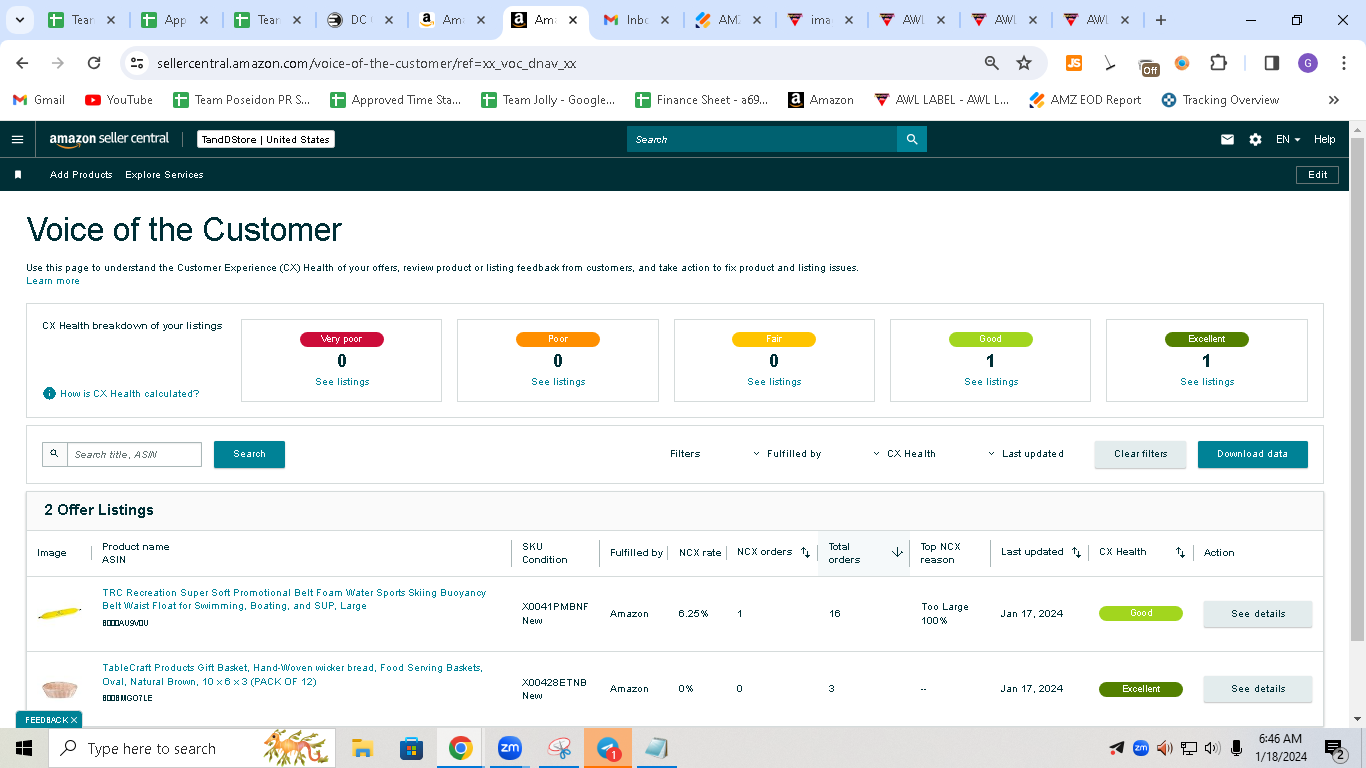This screenshot has width=1366, height=768.
Task: Open the EN language dropdown
Action: pyautogui.click(x=1288, y=140)
